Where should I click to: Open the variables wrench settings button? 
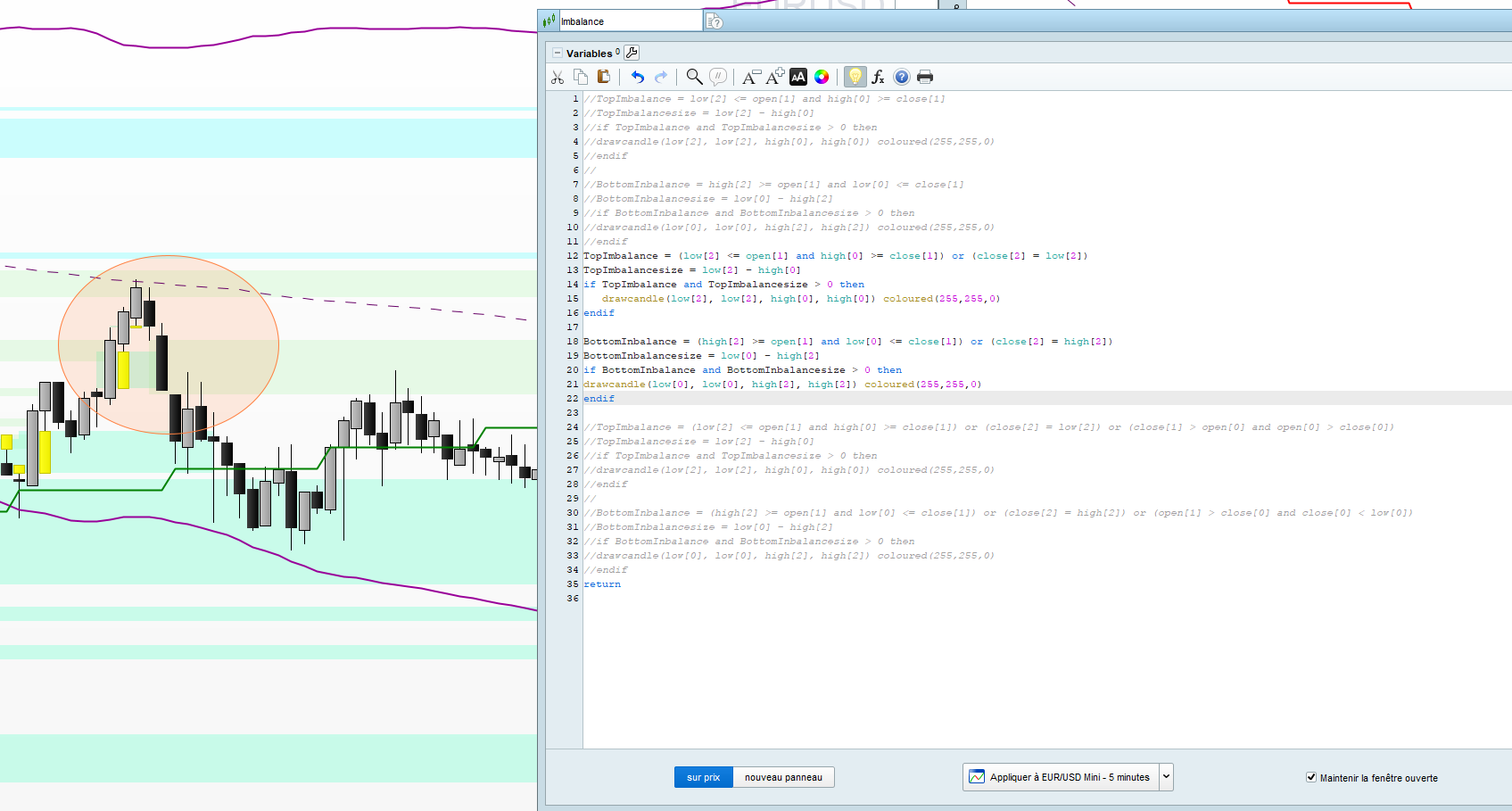632,53
